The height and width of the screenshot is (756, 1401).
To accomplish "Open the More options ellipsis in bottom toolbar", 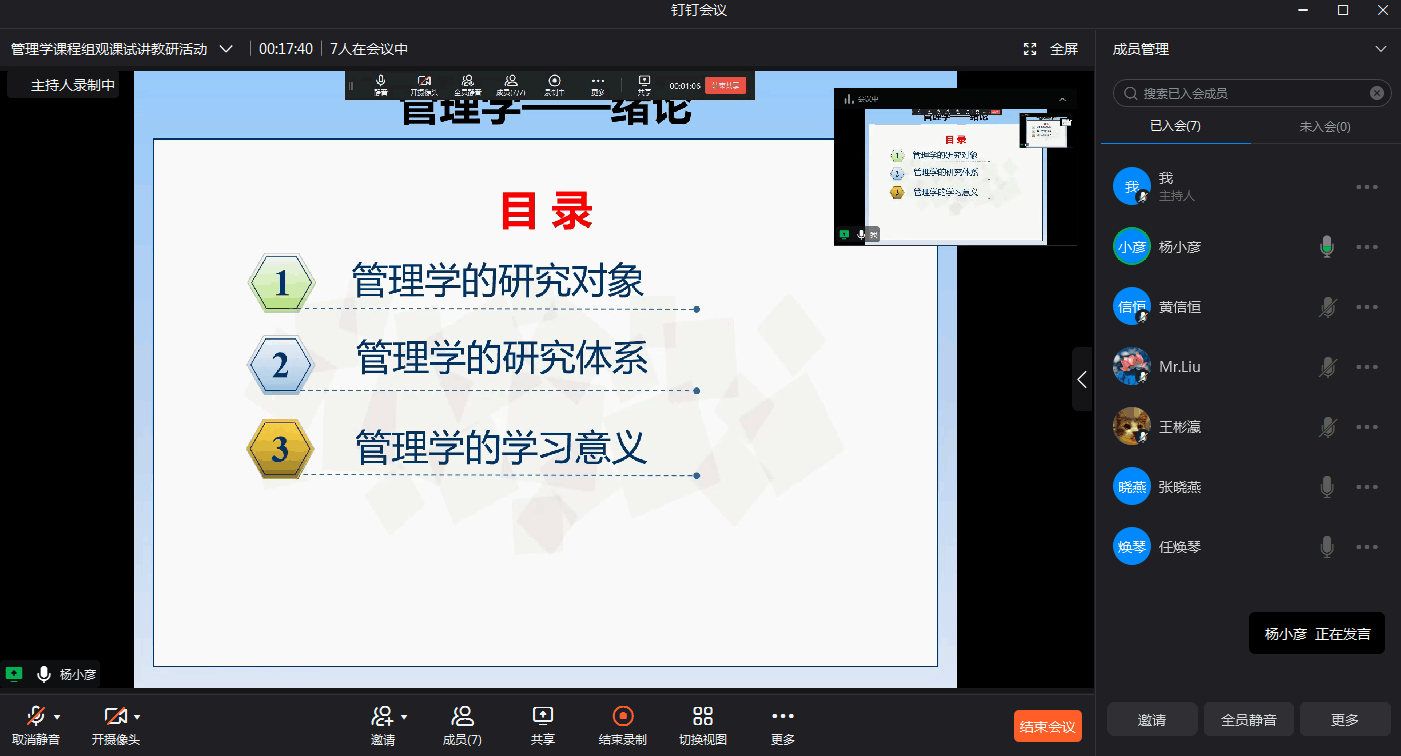I will (x=783, y=716).
